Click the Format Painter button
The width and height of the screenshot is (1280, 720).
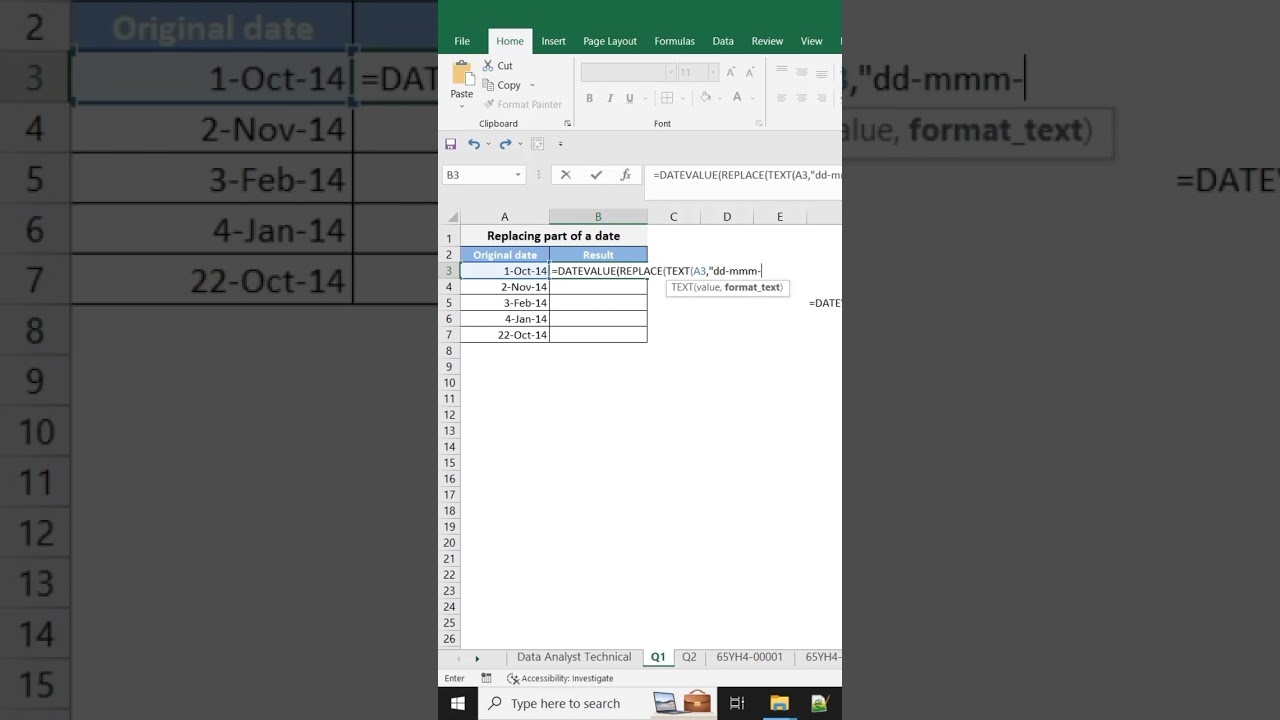(522, 104)
